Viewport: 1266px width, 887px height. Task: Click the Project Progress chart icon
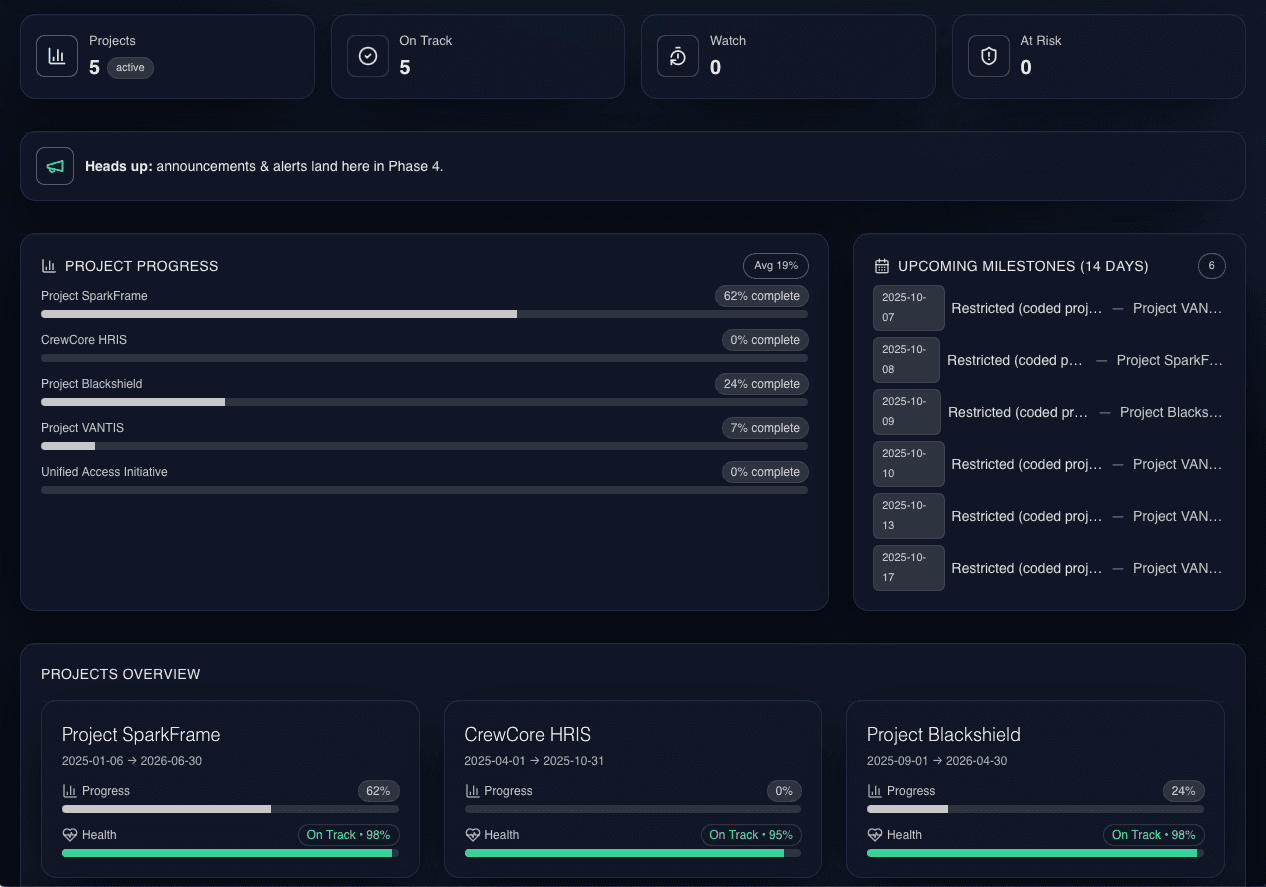[x=49, y=265]
